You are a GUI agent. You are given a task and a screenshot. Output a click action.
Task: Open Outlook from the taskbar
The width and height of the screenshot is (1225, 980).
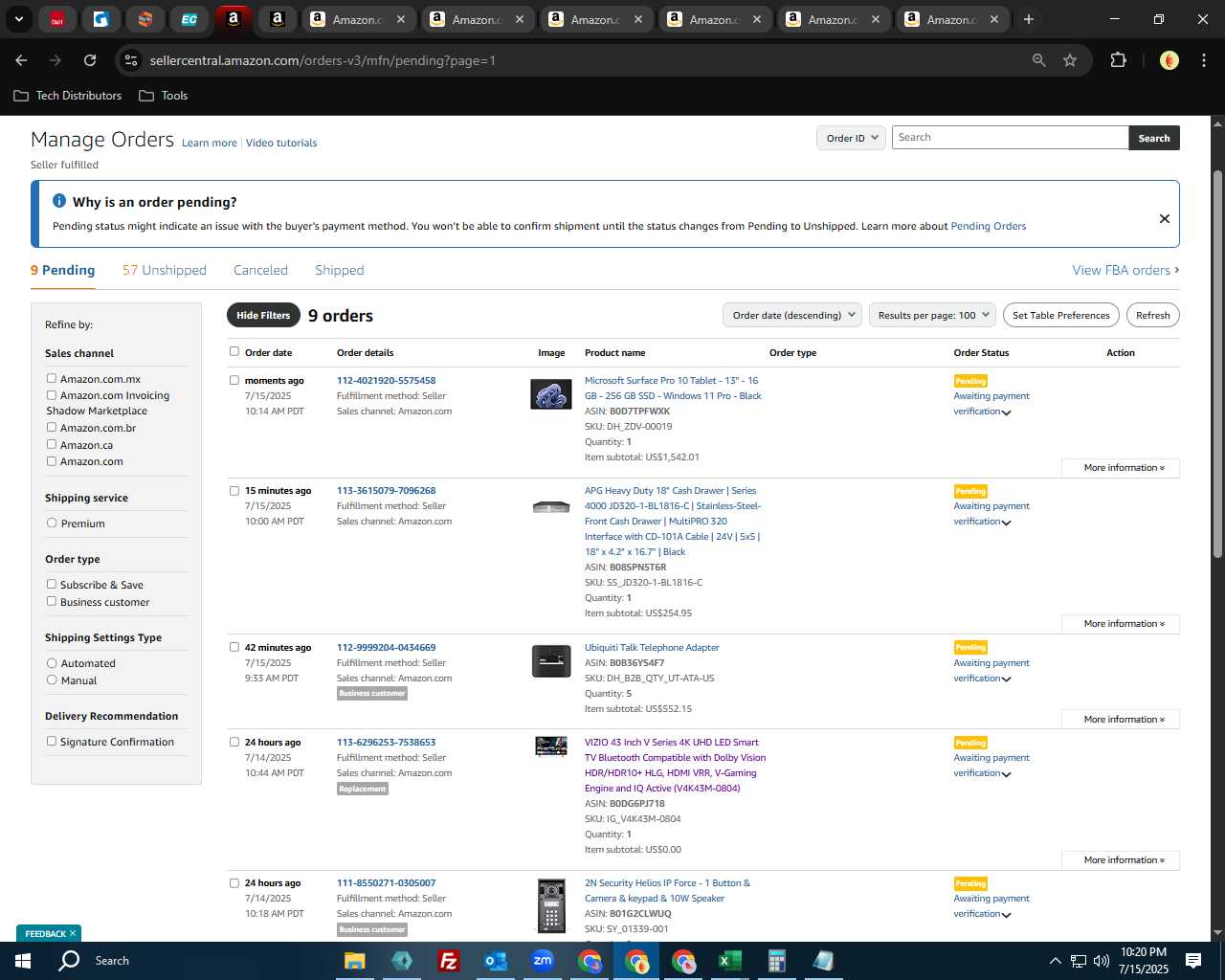[496, 961]
